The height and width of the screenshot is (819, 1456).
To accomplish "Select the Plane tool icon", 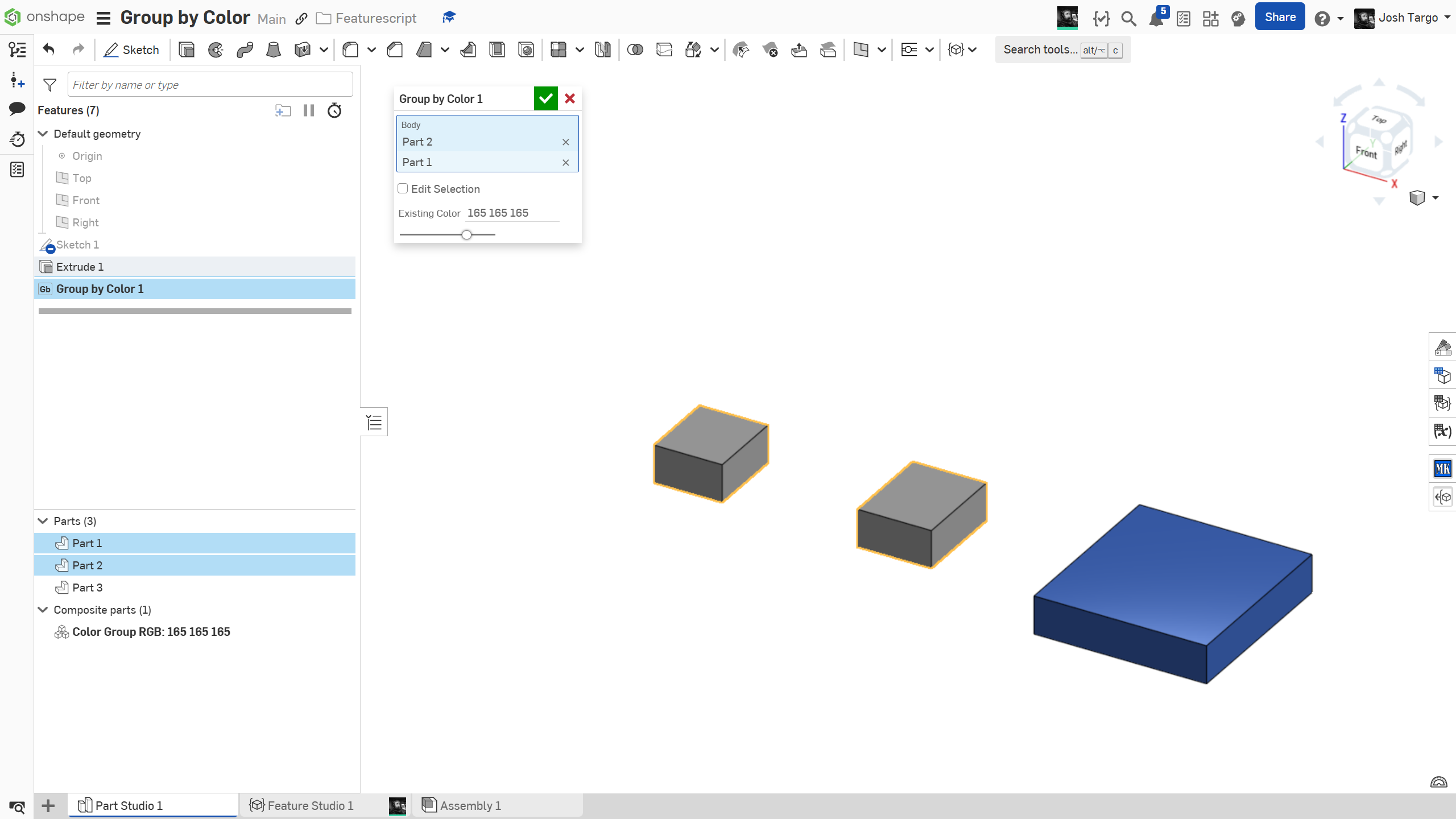I will click(x=861, y=50).
